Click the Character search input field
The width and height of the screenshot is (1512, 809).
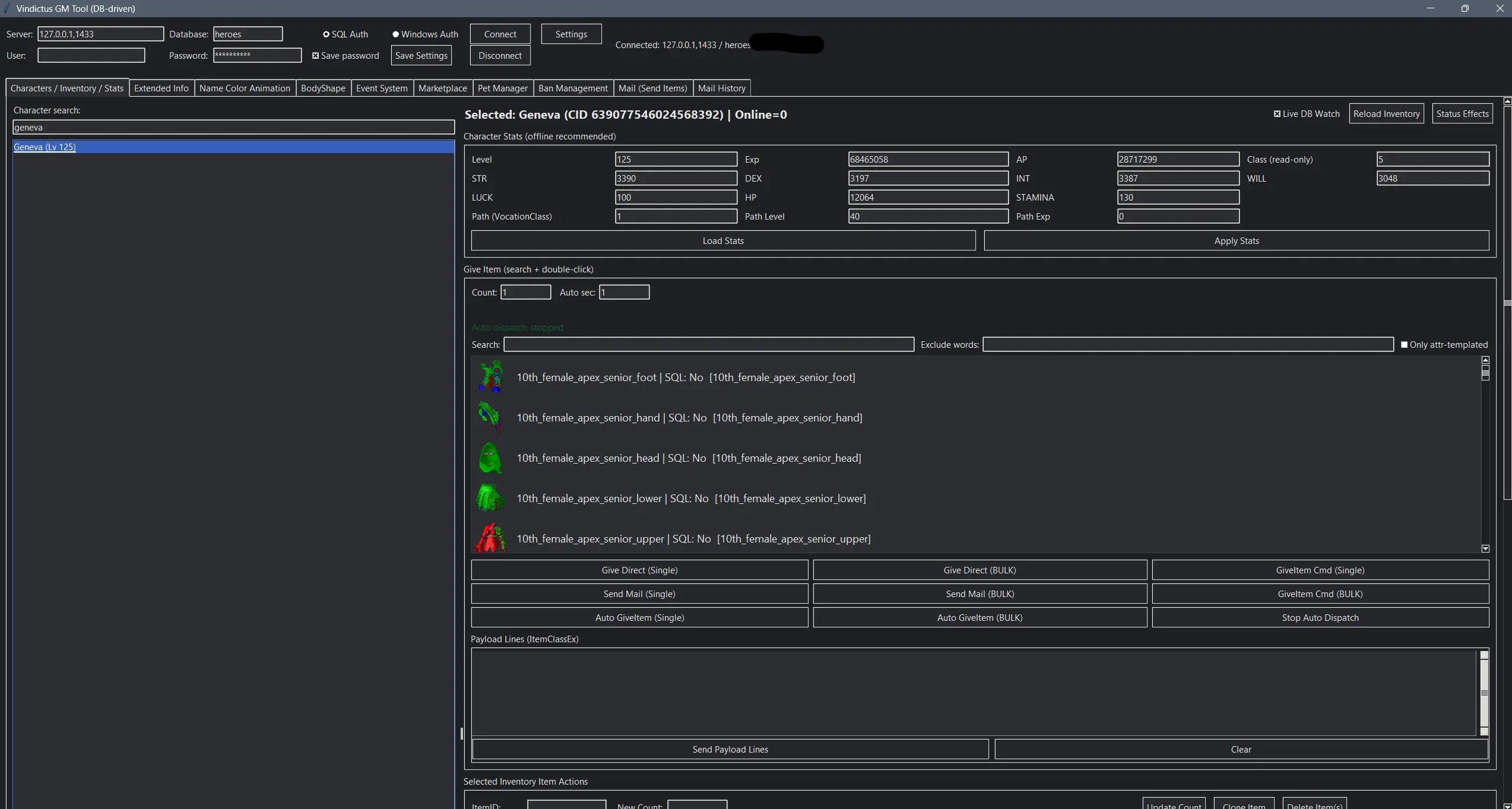pos(233,128)
